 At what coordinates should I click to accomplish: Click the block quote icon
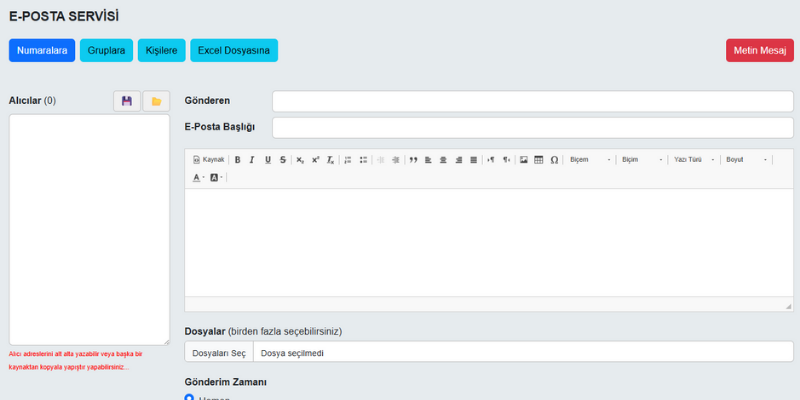[413, 160]
